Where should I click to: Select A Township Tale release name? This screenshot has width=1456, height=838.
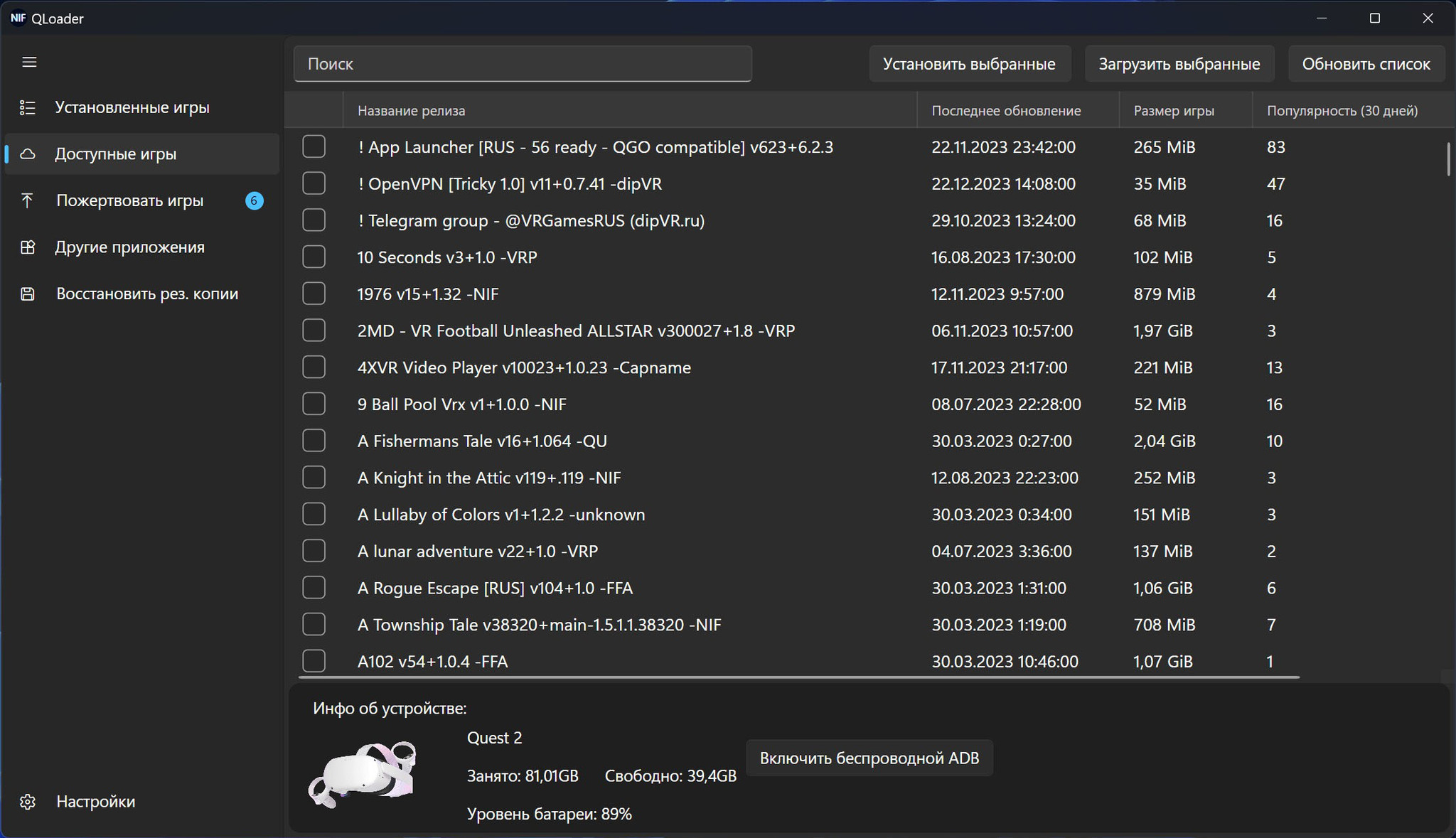[539, 625]
